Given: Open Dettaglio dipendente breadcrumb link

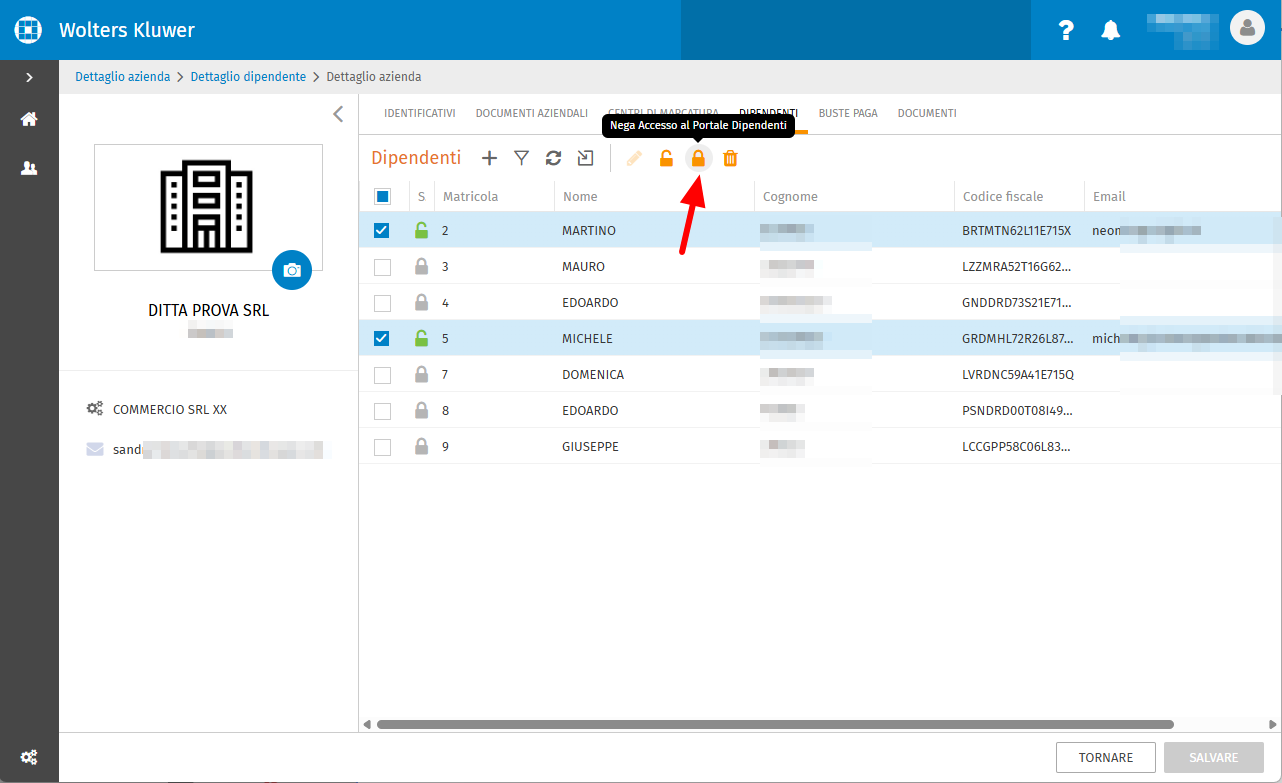Looking at the screenshot, I should (x=248, y=77).
